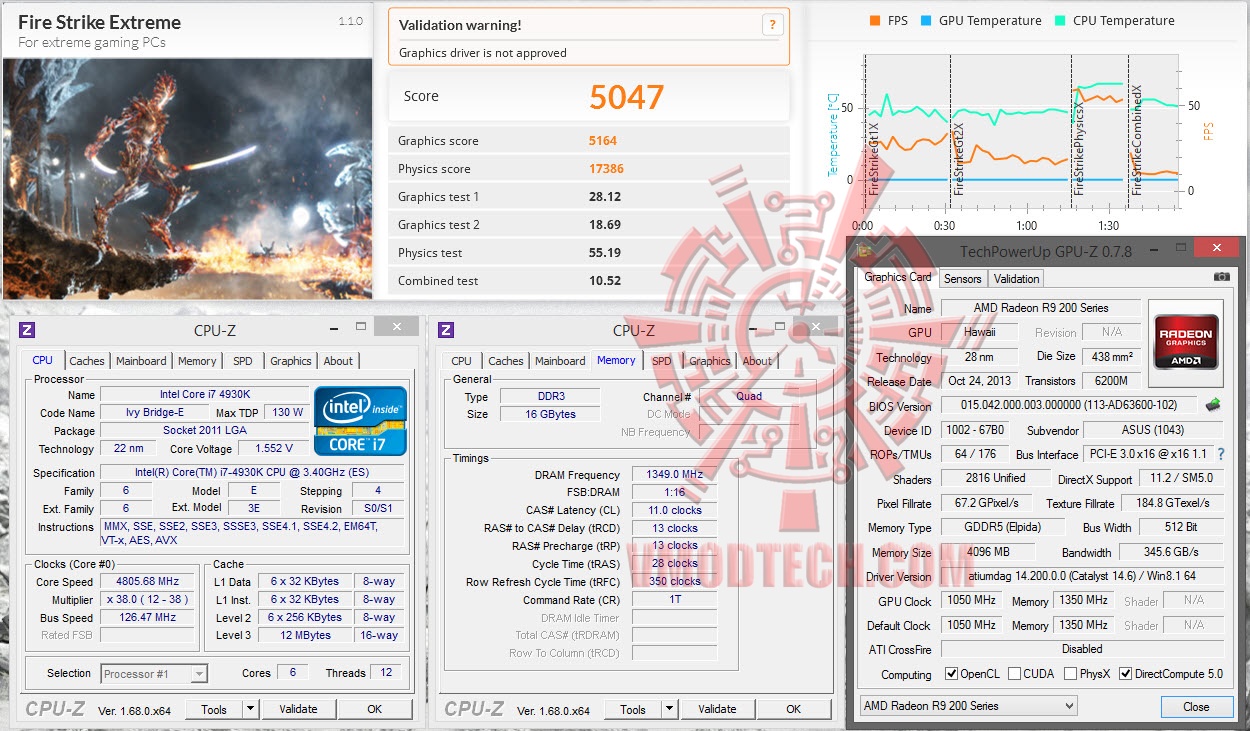Open the Processor #1 selection dropdown
Screen dimensions: 1250x731
154,673
